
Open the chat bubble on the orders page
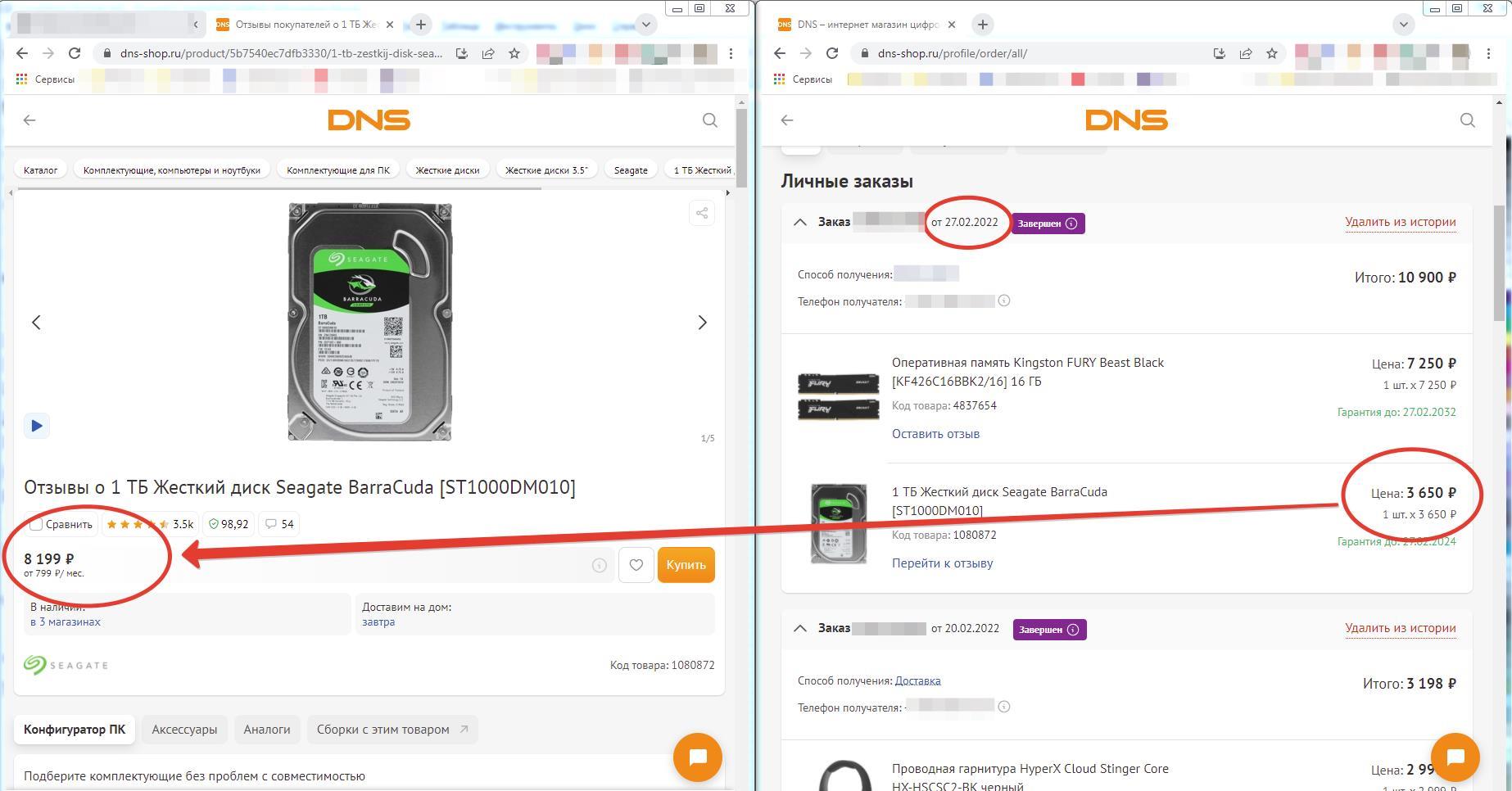click(1455, 757)
